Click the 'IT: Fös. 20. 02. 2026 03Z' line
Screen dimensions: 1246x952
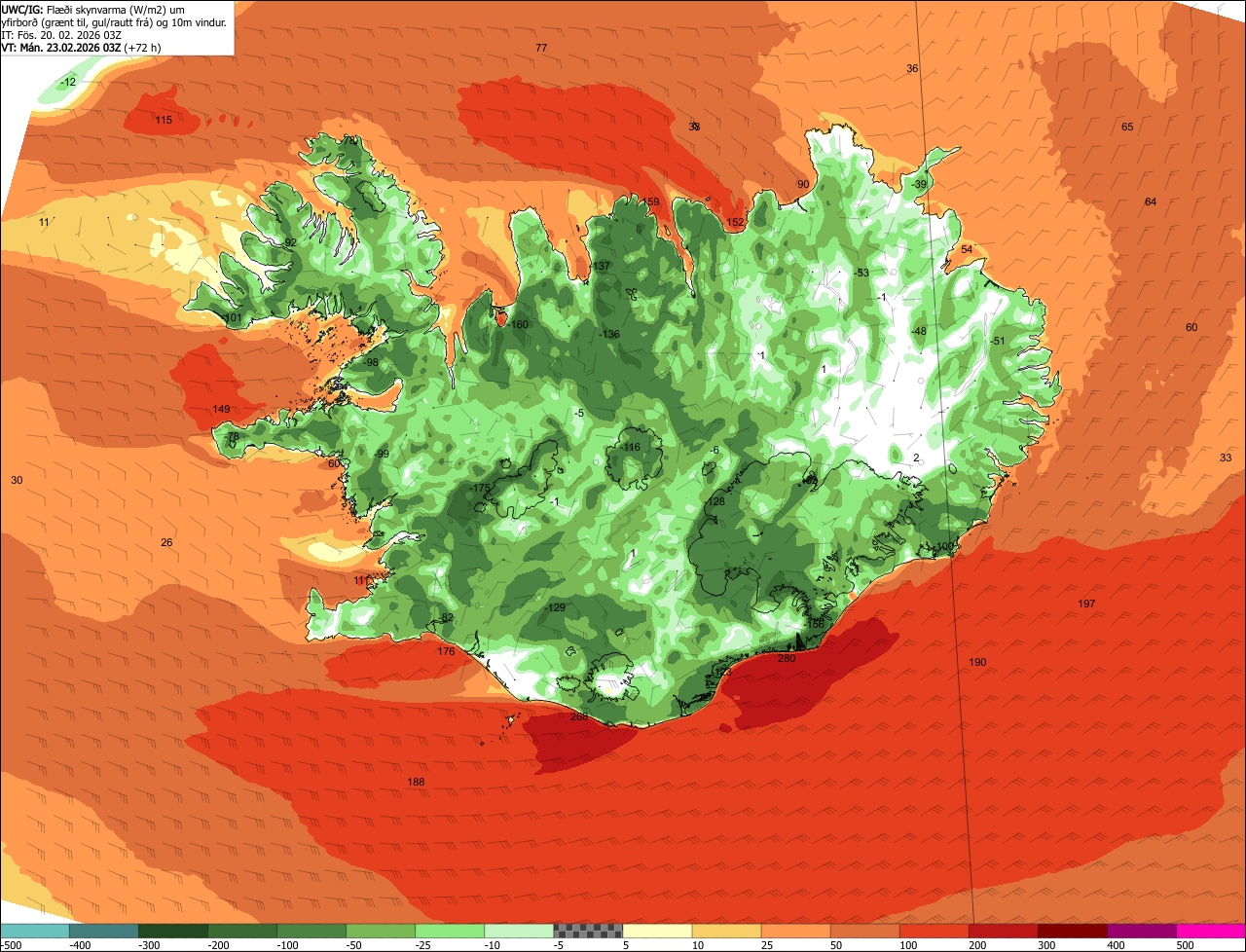(x=62, y=34)
